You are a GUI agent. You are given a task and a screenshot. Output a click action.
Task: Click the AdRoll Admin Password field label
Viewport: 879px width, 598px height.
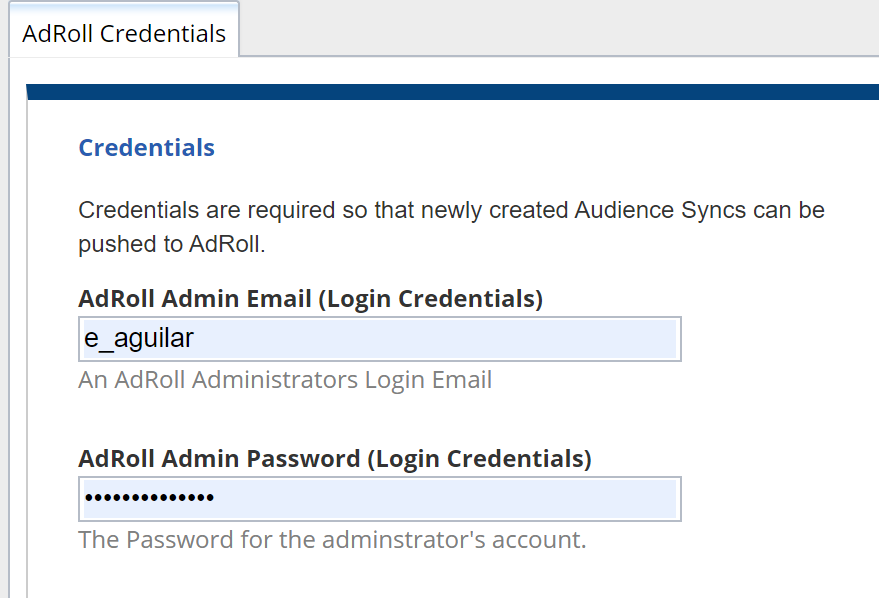(334, 459)
